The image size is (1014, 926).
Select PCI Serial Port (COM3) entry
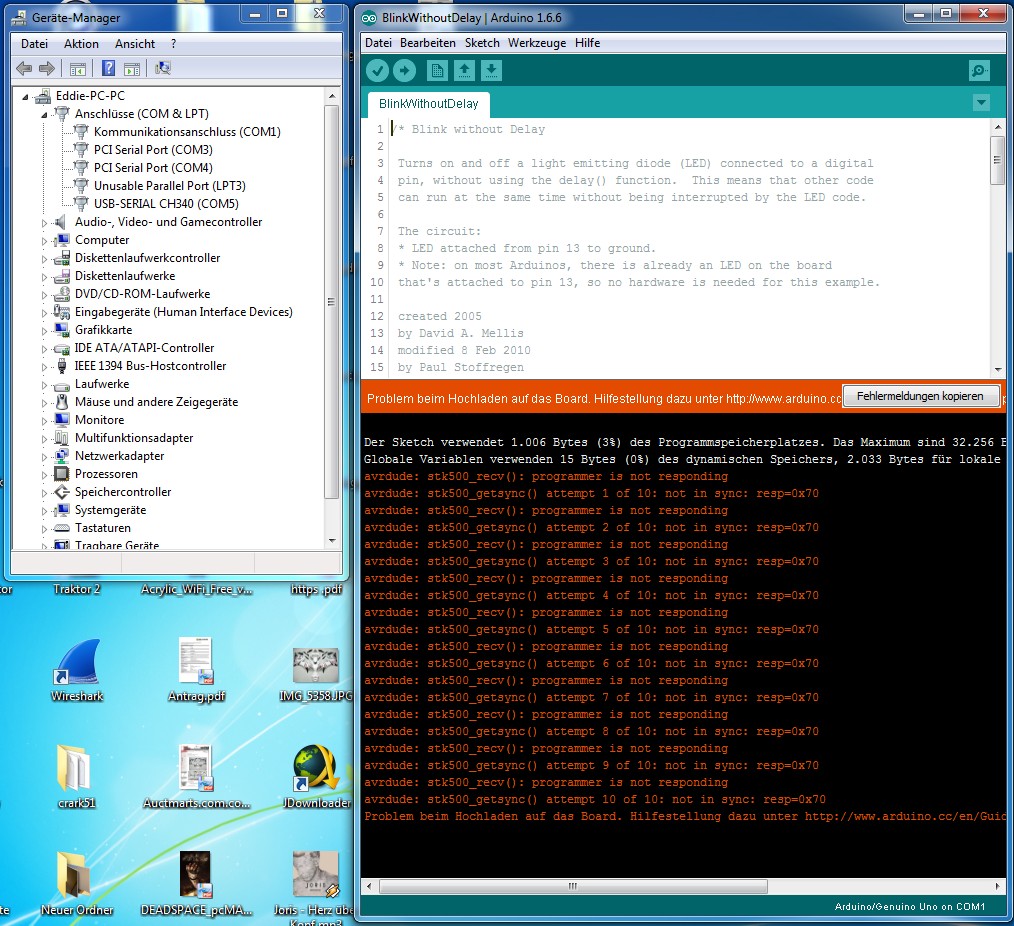click(x=153, y=150)
